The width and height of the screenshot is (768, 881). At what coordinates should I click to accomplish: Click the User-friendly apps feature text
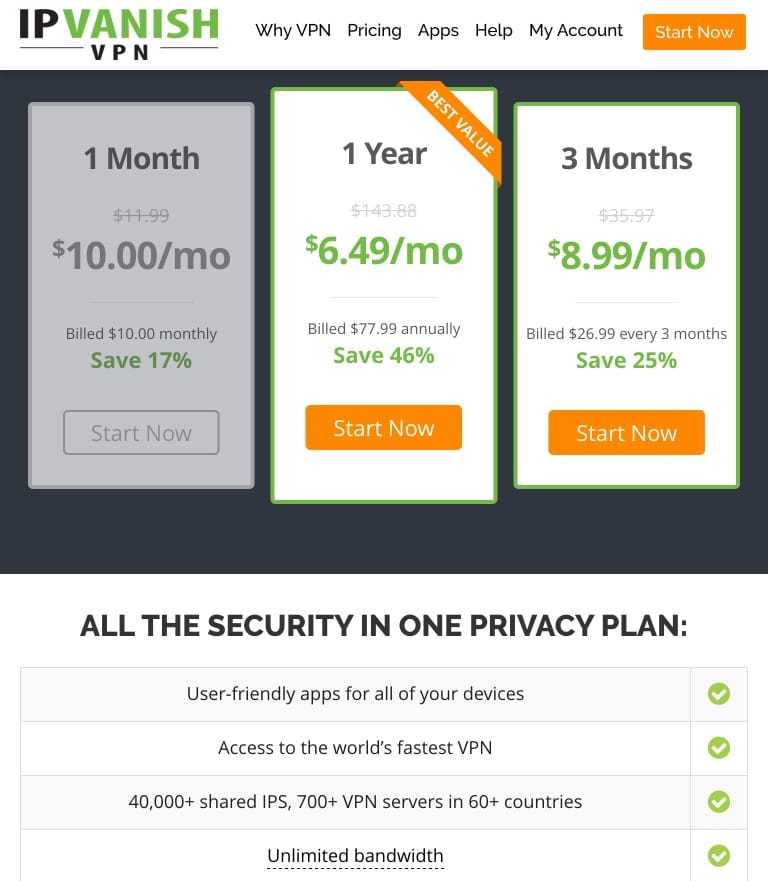tap(355, 694)
